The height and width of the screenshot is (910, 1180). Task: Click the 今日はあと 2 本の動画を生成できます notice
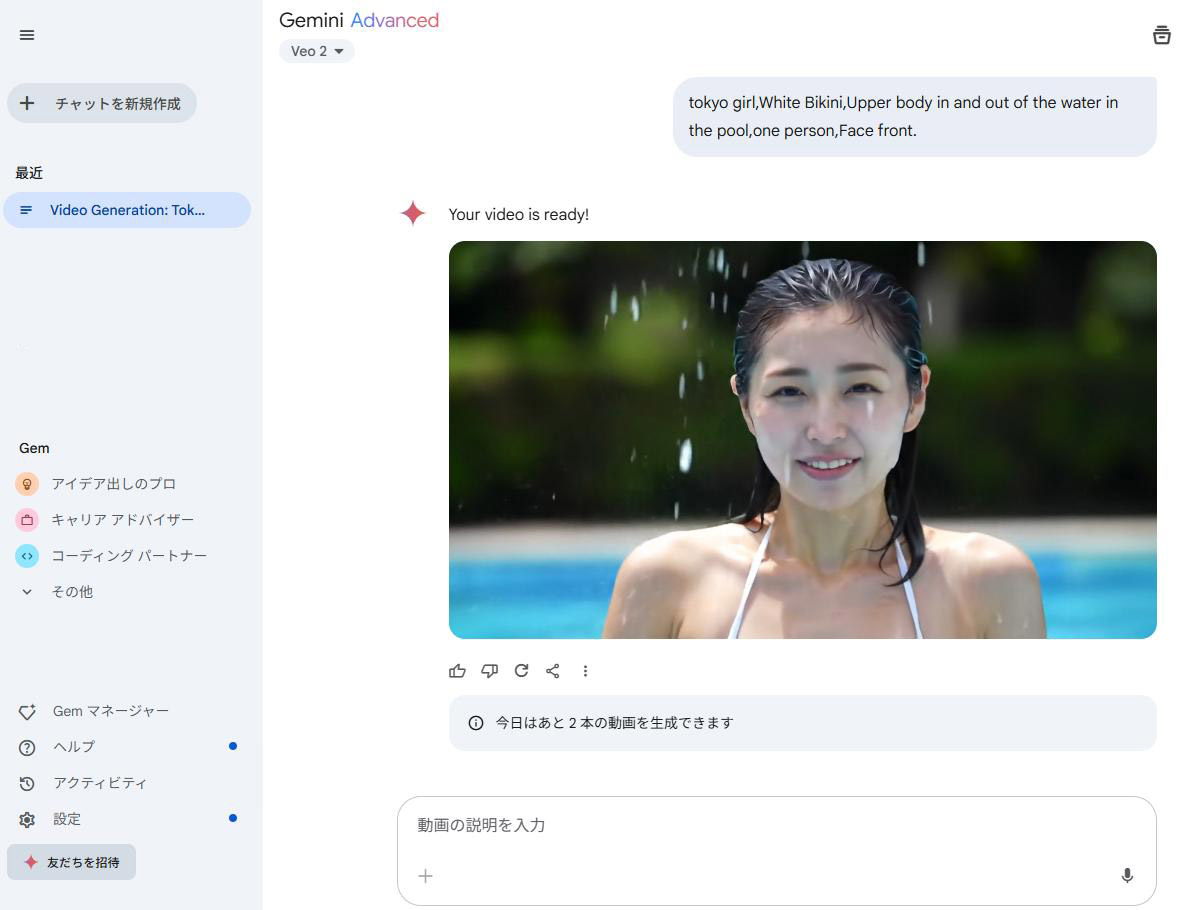(803, 723)
